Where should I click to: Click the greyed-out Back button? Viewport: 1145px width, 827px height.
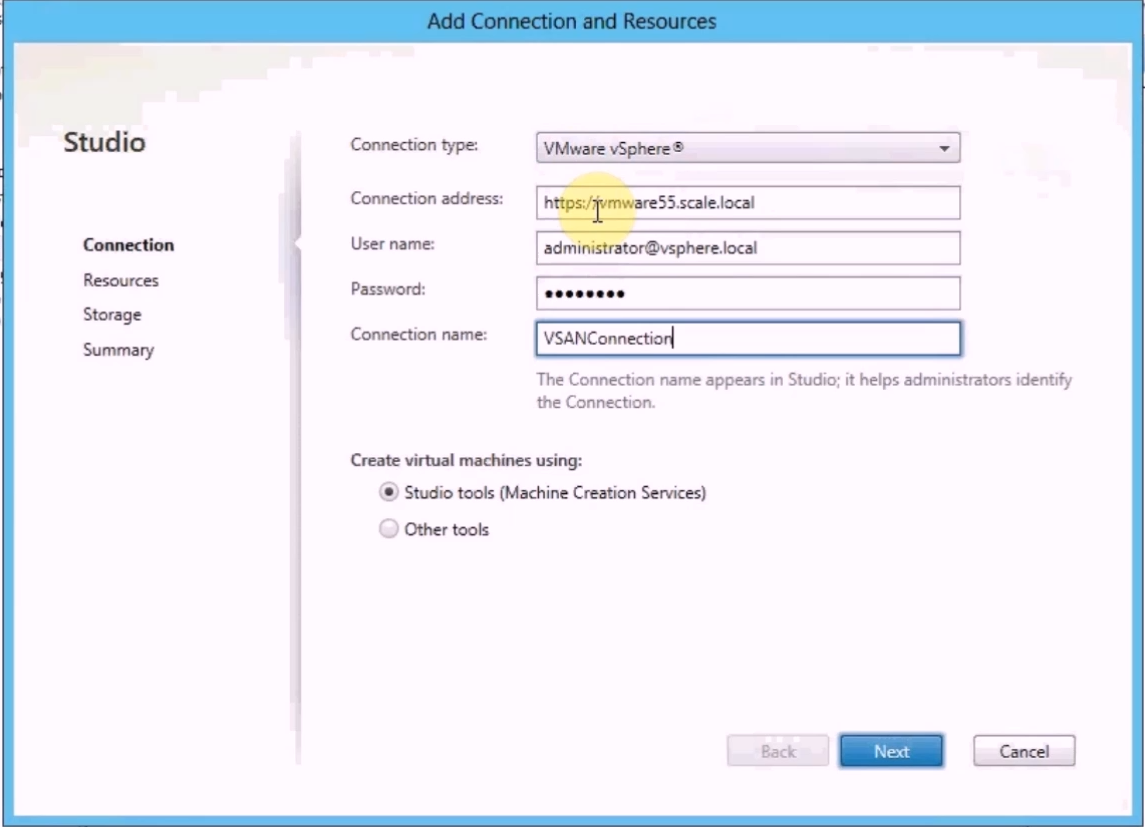(777, 752)
